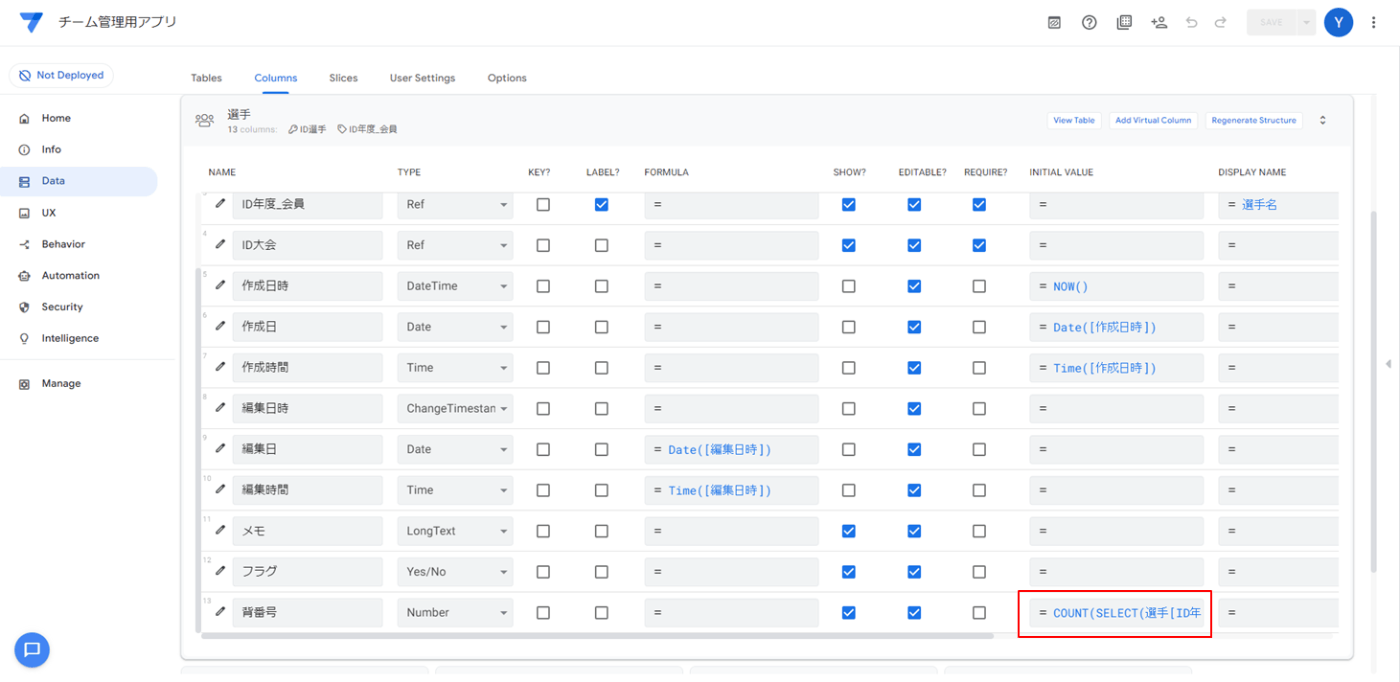
Task: Open the three-dot more options menu
Action: tap(1373, 22)
